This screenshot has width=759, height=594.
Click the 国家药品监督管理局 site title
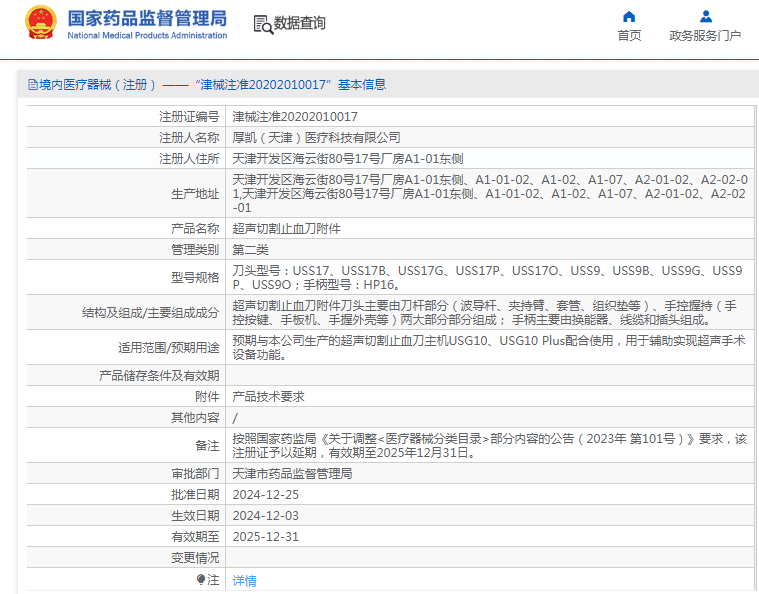point(147,18)
